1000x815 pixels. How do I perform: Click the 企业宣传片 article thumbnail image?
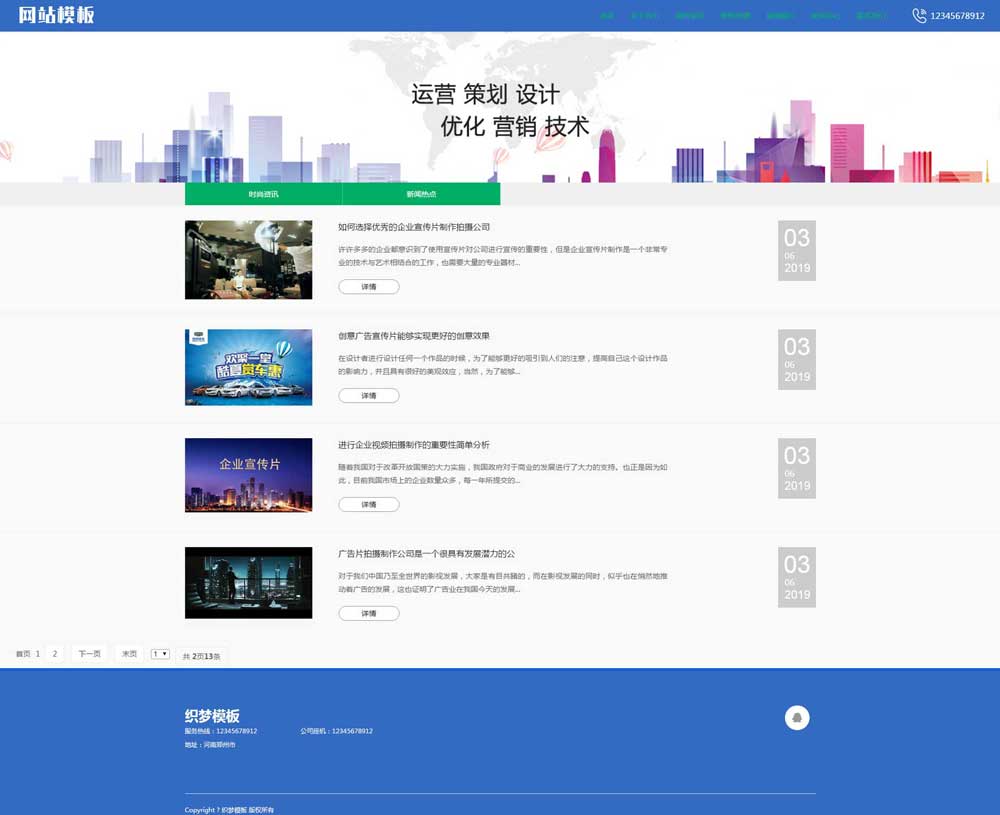tap(248, 474)
